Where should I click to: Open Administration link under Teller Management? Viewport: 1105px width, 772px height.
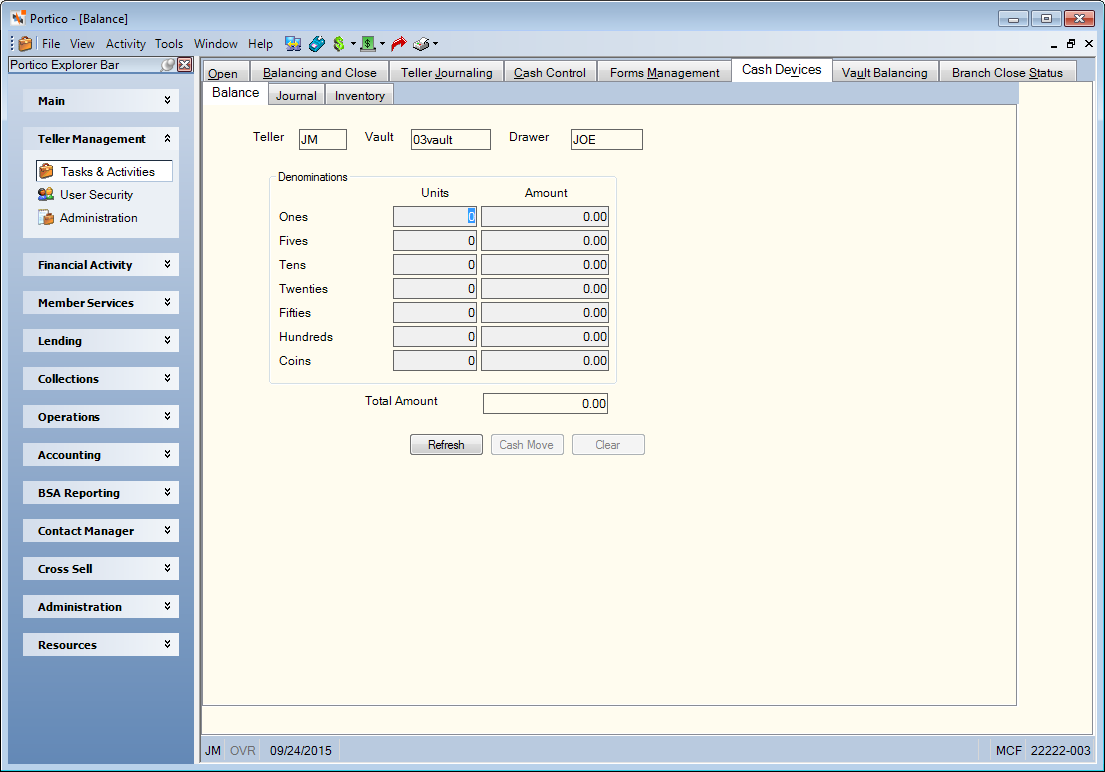coord(99,218)
